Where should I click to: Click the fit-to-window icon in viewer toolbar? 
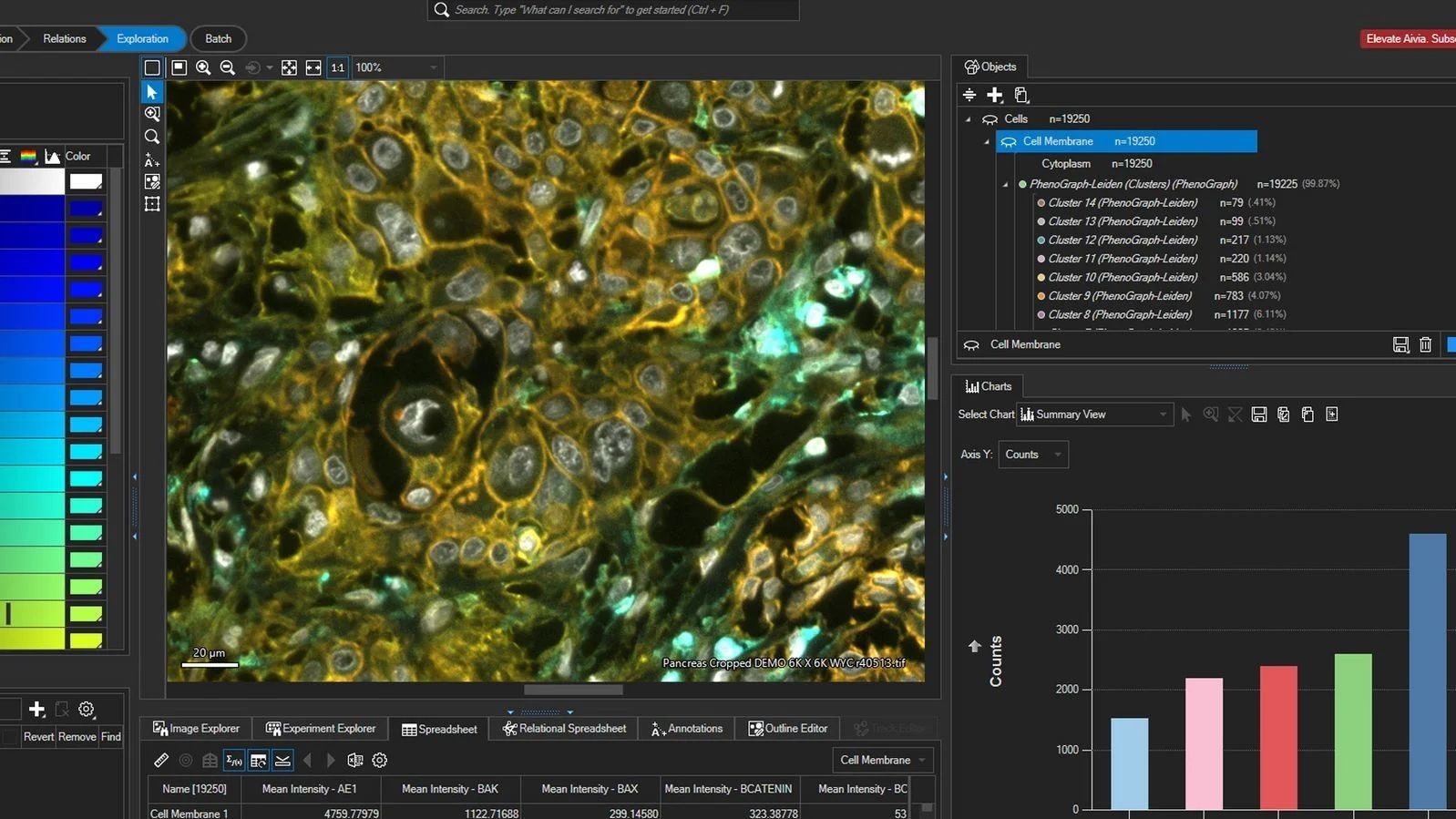[289, 67]
